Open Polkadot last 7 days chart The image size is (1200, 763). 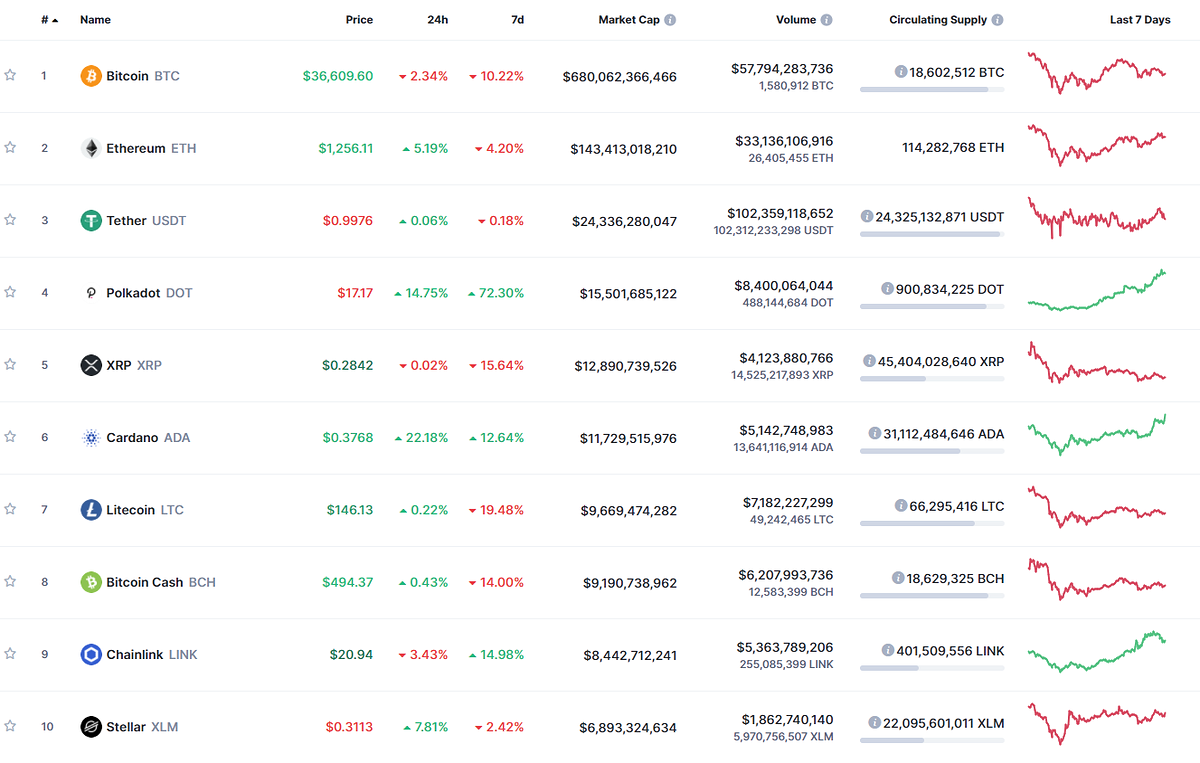point(1097,290)
